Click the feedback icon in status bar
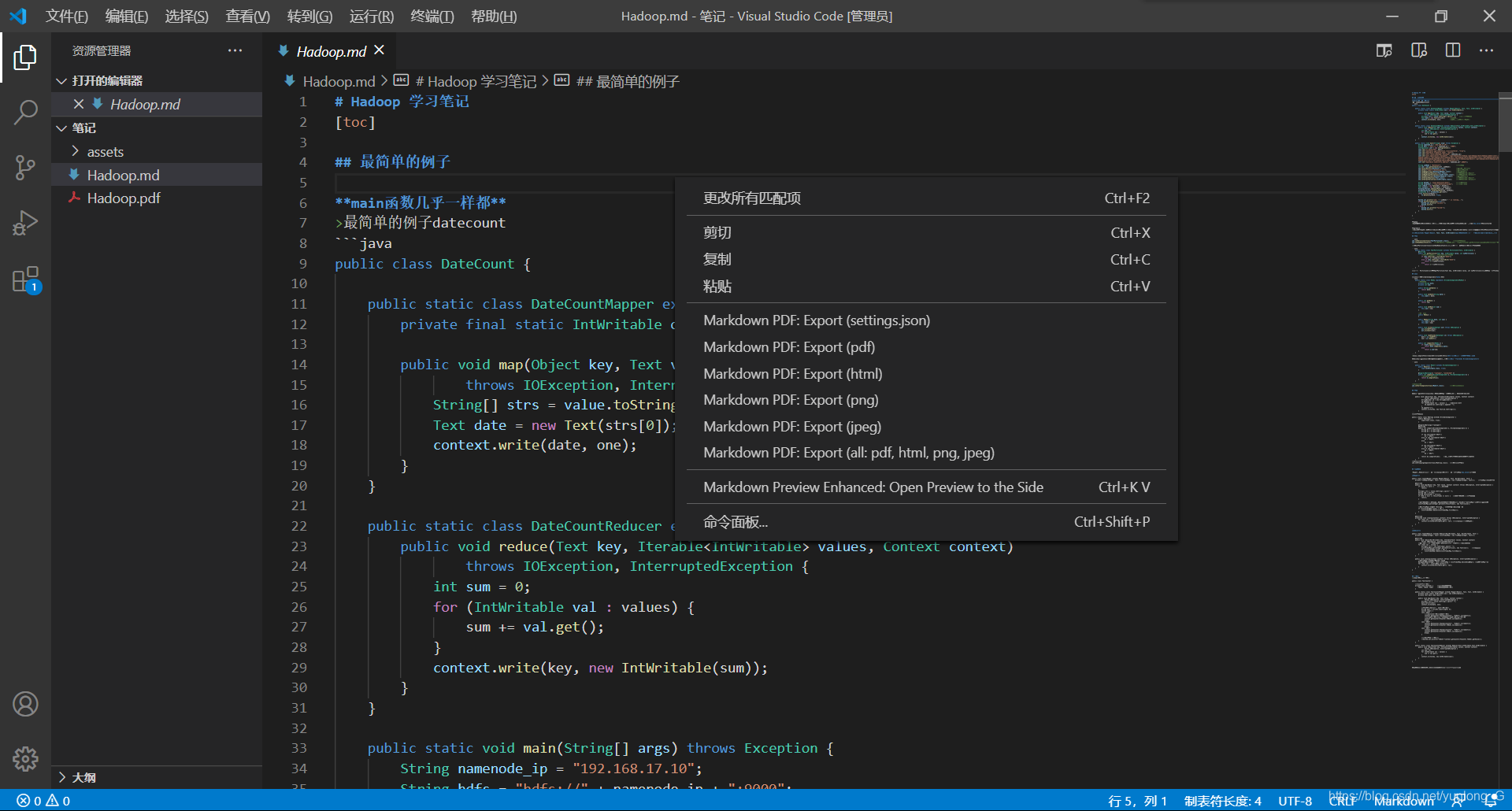1512x811 pixels. coord(1458,801)
